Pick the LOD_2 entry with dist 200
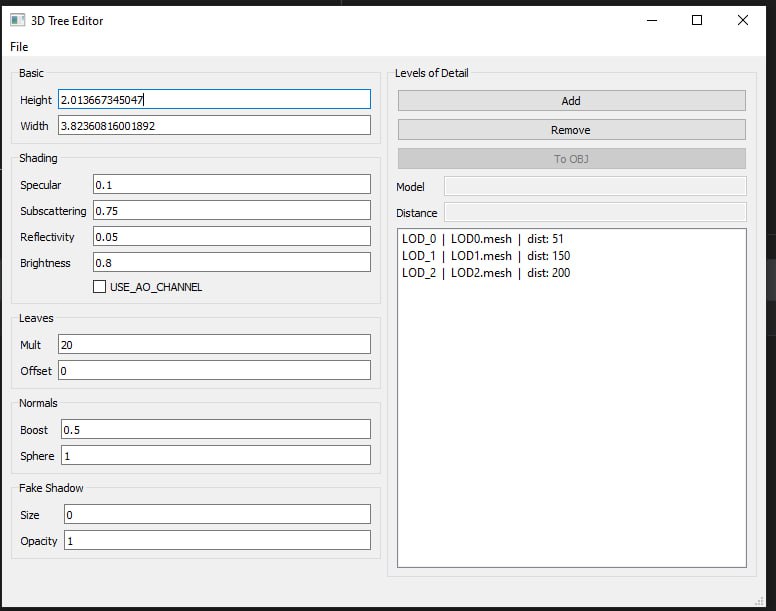776x611 pixels. tap(486, 273)
